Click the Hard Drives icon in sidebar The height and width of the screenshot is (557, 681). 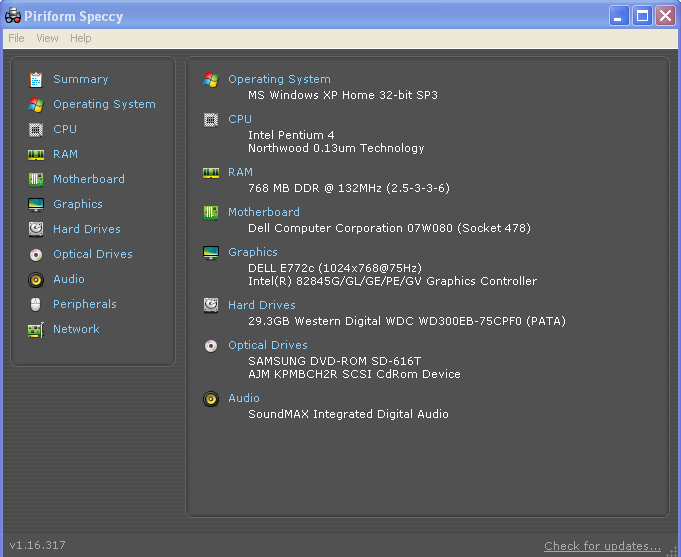[x=36, y=229]
